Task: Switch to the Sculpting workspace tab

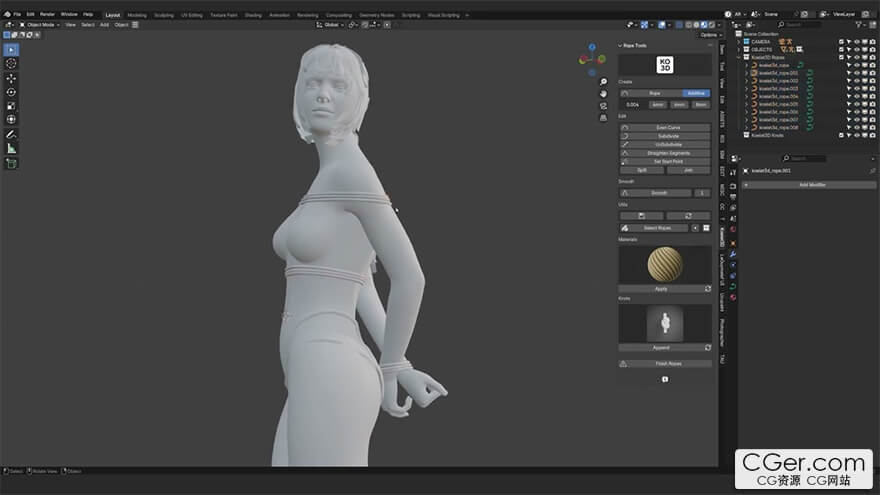Action: click(x=163, y=15)
